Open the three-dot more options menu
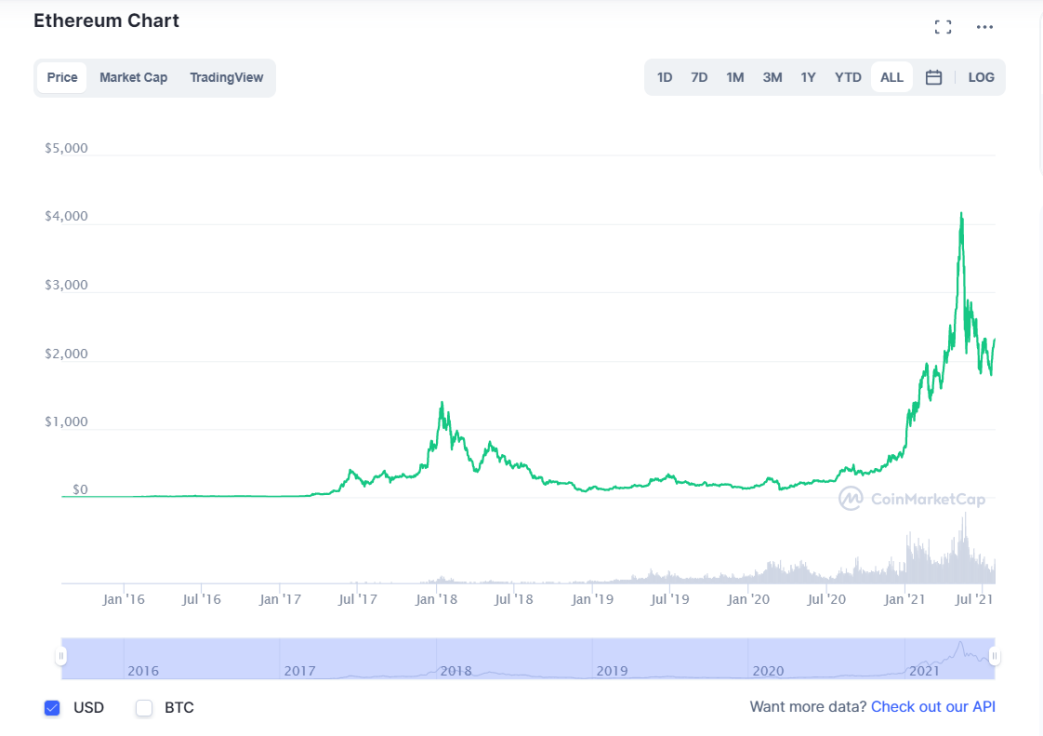This screenshot has width=1043, height=736. (984, 27)
